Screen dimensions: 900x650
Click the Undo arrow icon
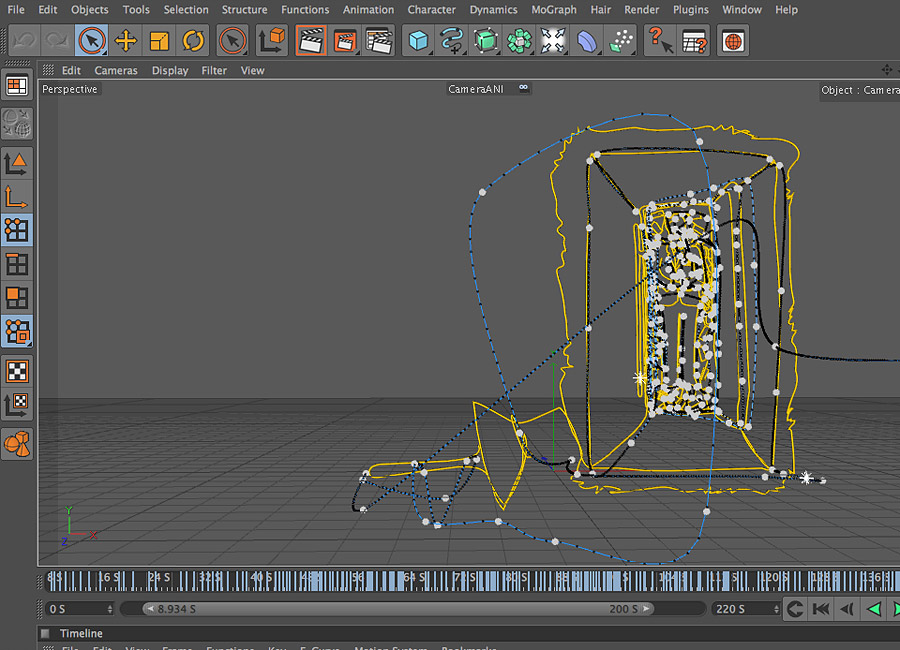pyautogui.click(x=24, y=41)
